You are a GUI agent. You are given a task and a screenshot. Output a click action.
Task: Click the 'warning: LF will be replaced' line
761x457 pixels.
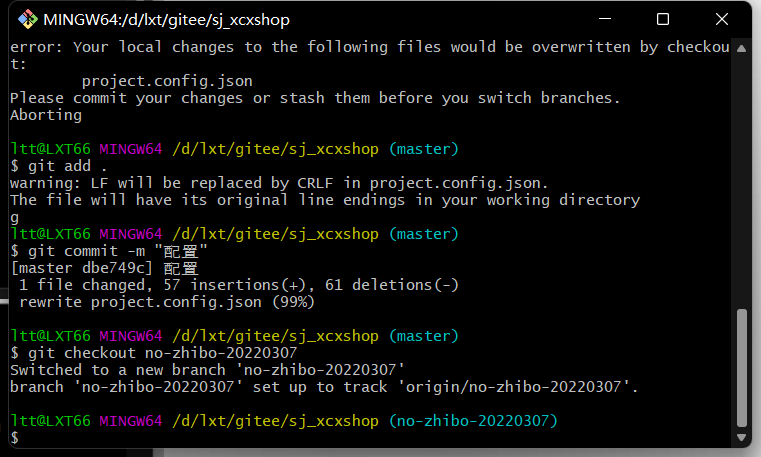point(279,183)
